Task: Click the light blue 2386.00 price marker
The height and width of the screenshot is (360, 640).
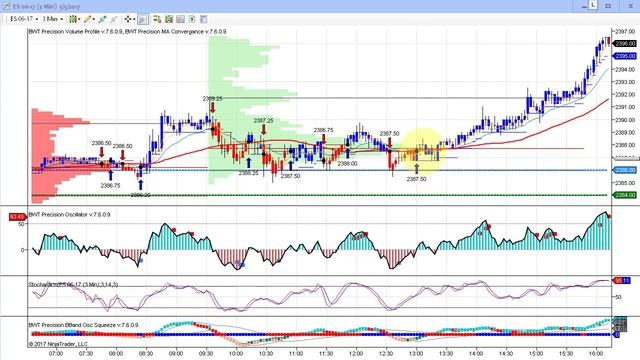Action: point(625,170)
